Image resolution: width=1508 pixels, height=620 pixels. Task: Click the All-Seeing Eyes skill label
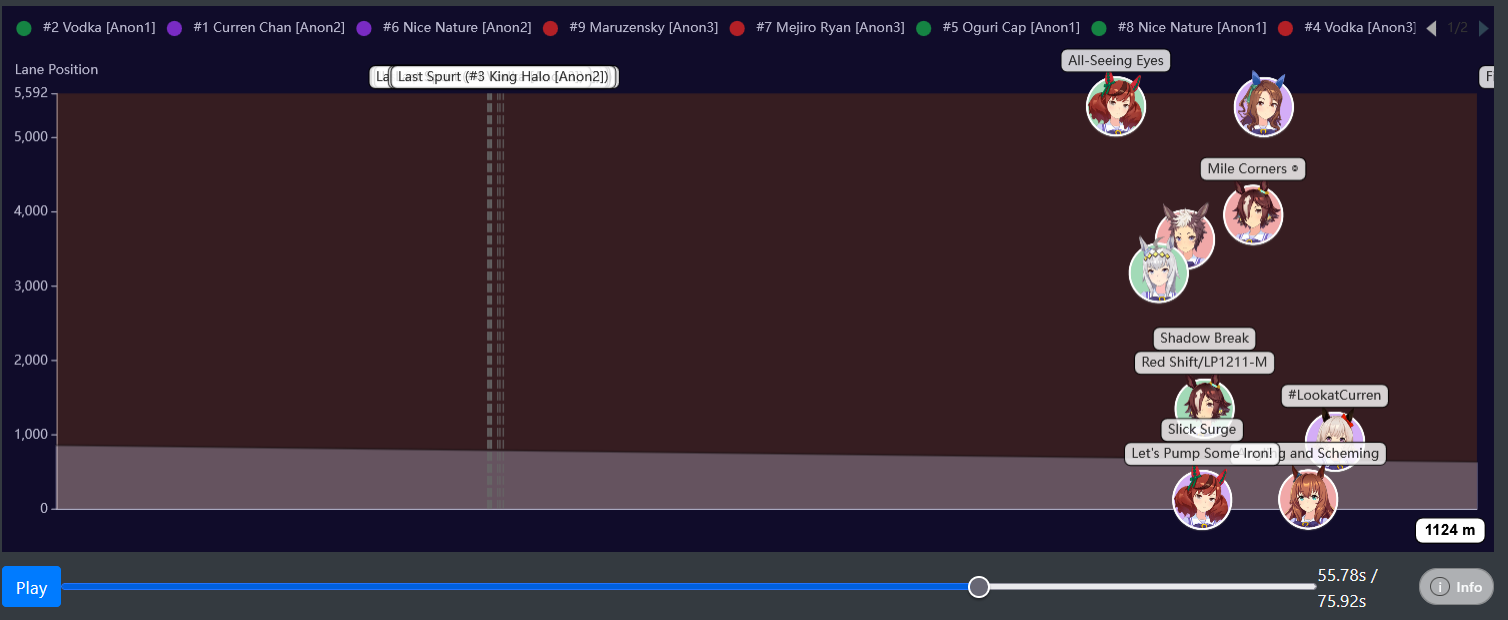tap(1116, 61)
